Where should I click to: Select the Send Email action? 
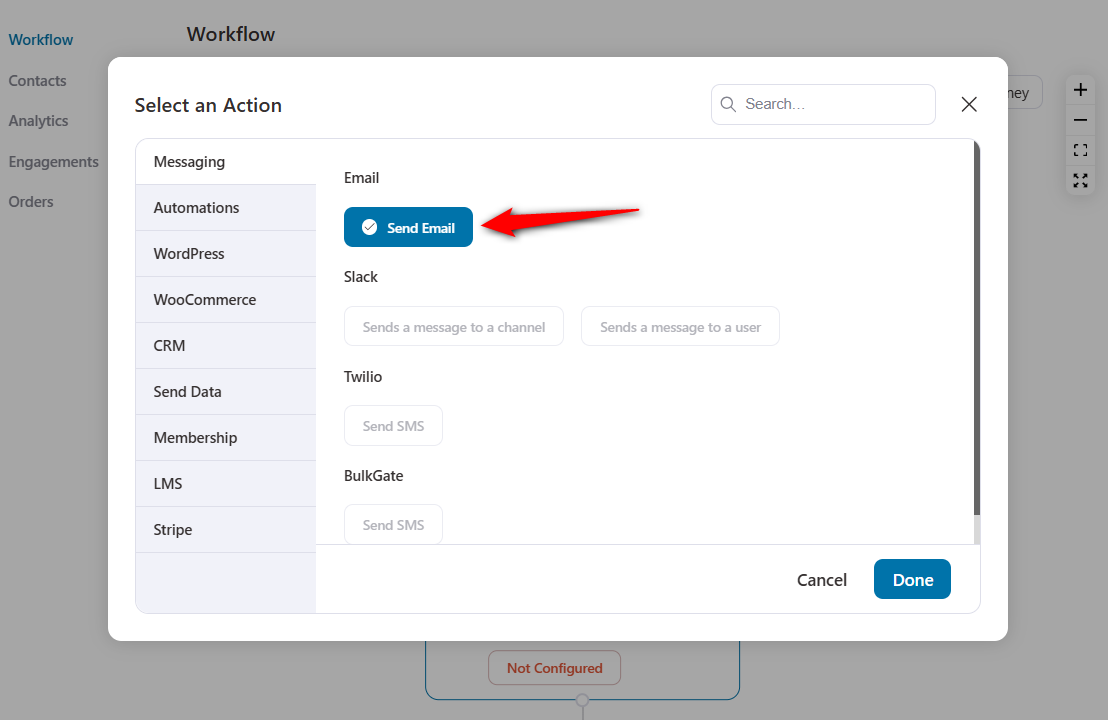click(x=408, y=227)
